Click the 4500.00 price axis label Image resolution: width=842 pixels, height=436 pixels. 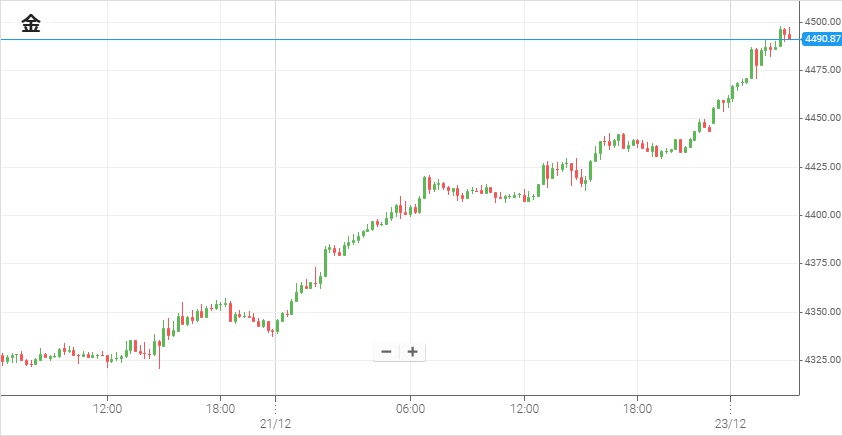(822, 21)
